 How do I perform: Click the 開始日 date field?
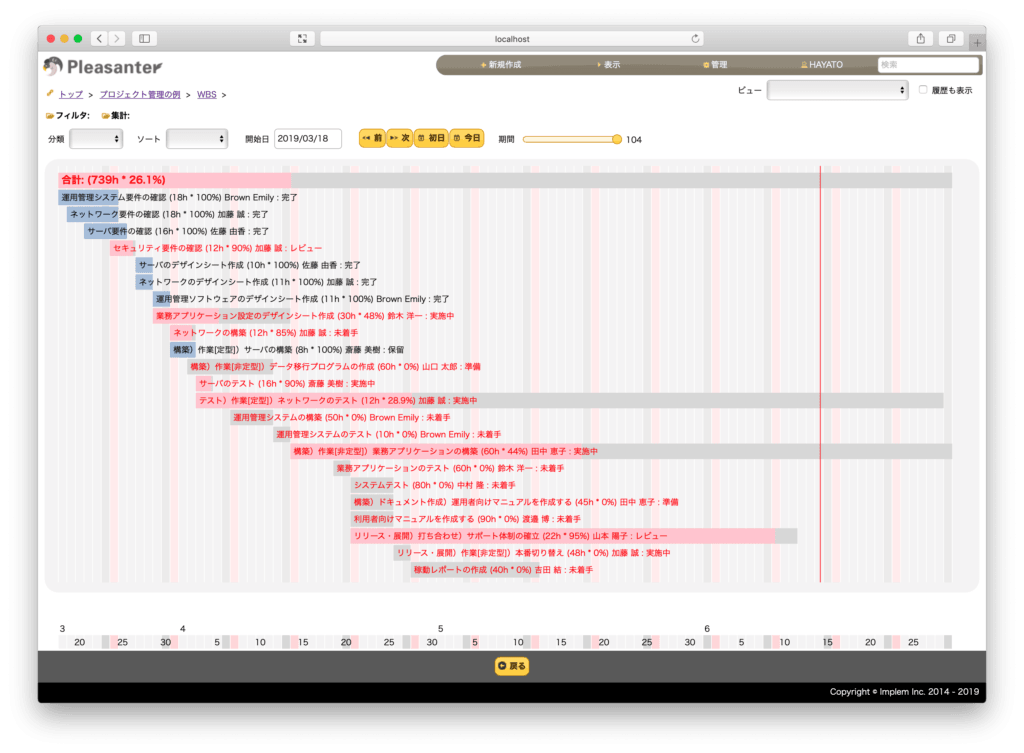click(308, 138)
